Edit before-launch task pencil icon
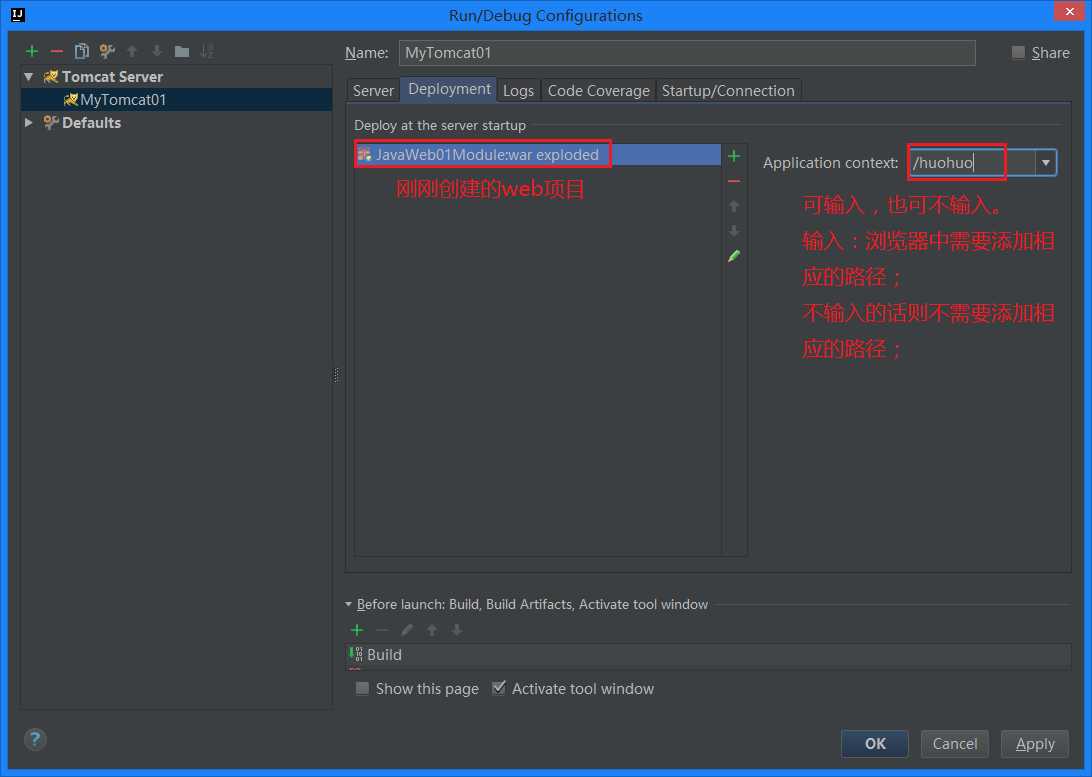 (x=407, y=630)
